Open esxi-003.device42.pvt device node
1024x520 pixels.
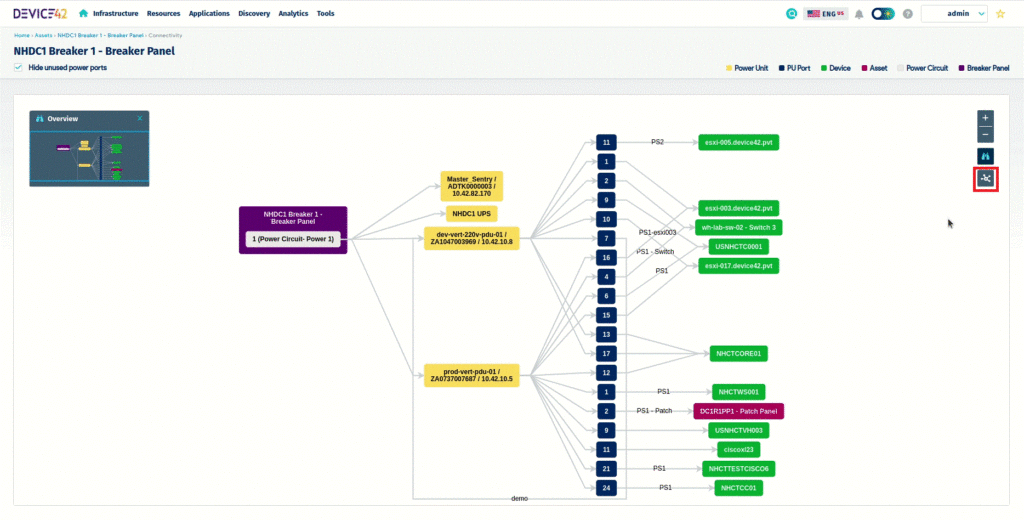click(739, 208)
